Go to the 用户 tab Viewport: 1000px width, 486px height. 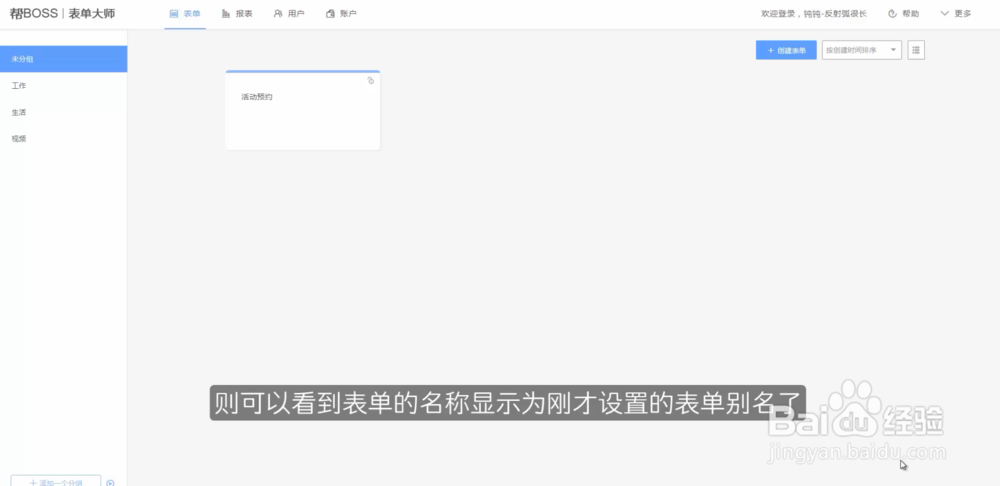click(x=289, y=13)
